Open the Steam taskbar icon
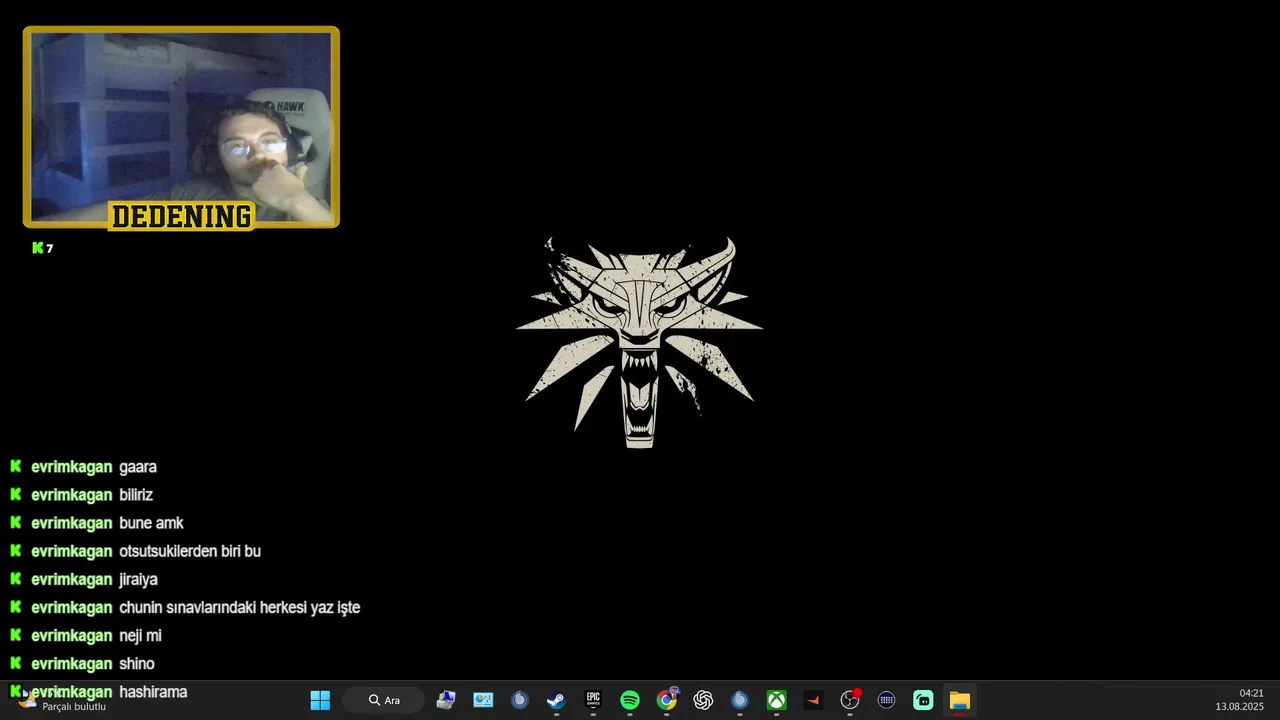Screen dimensions: 1280x720 (556, 700)
